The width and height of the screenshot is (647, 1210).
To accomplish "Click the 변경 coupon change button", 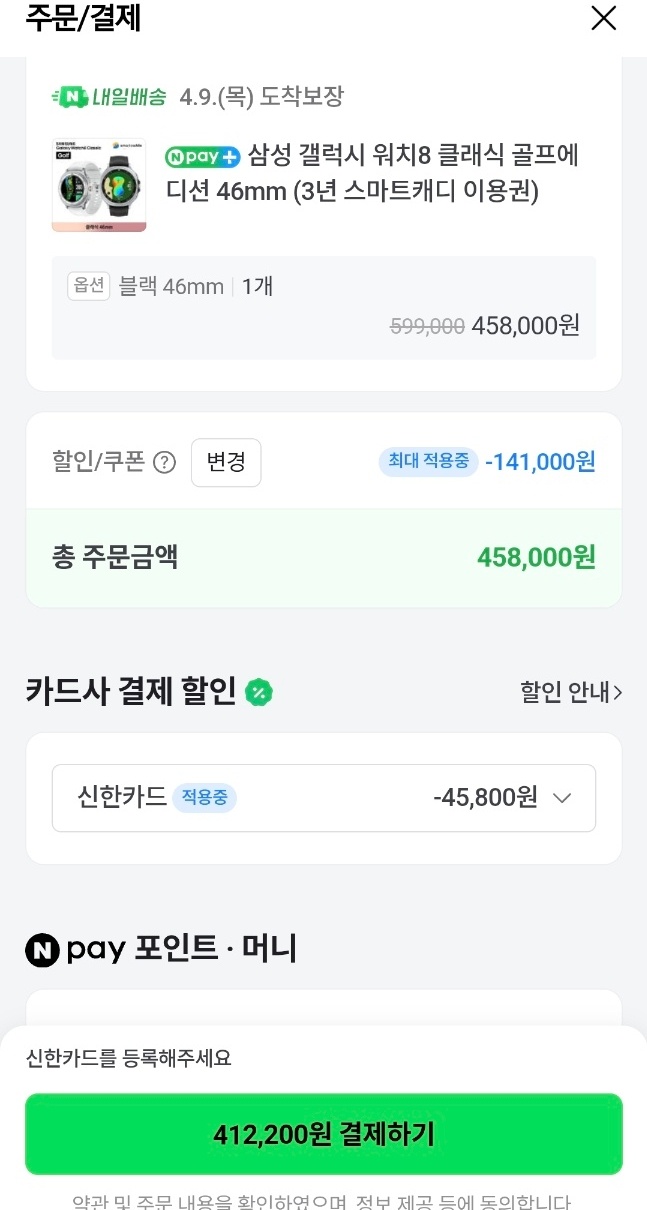I will tap(226, 462).
